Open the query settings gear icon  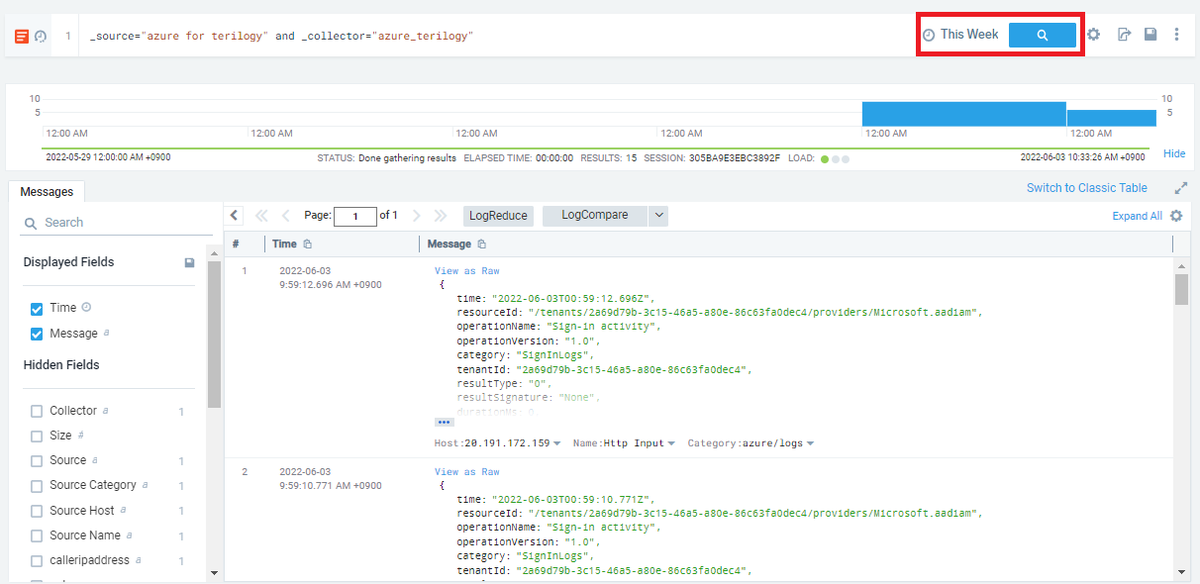1093,34
